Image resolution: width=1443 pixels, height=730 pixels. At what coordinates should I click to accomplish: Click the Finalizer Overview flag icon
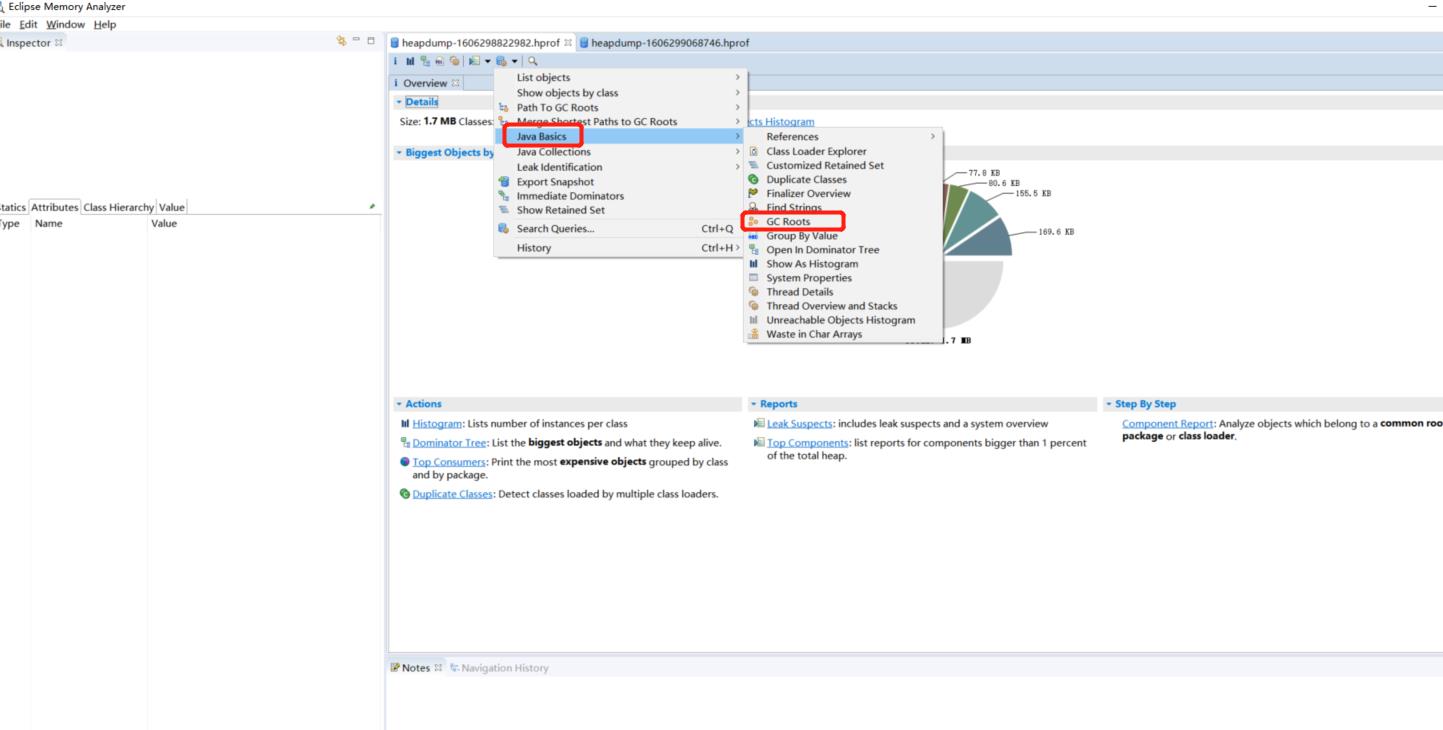(x=754, y=193)
